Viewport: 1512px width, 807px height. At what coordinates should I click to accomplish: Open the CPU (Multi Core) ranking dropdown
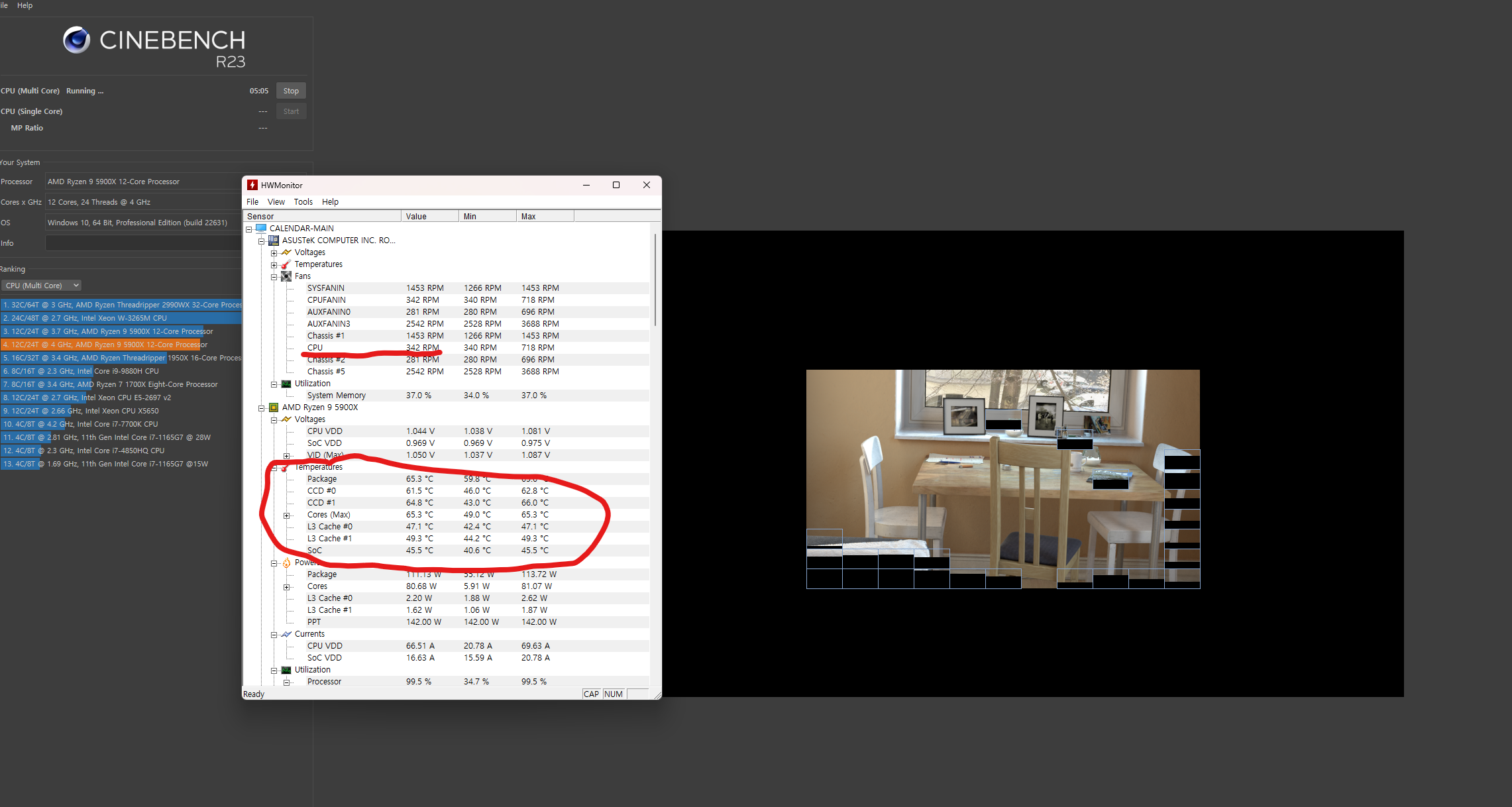click(x=41, y=286)
